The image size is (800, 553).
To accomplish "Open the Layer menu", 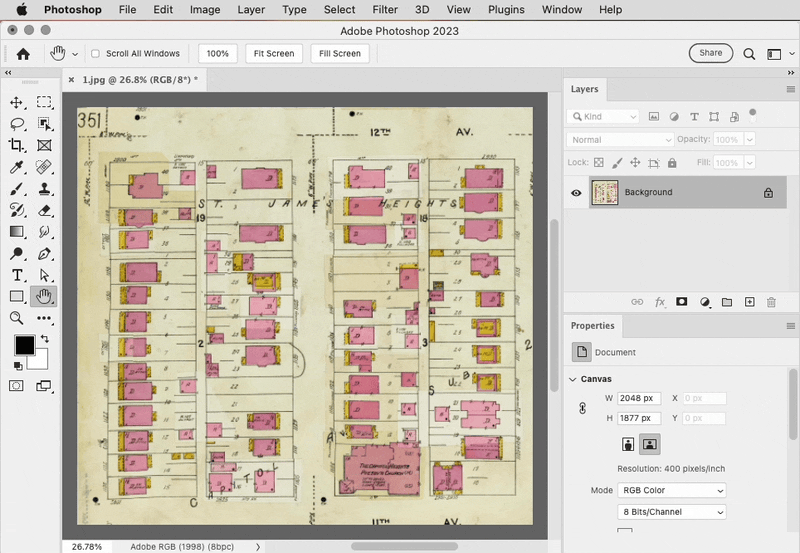I will [x=251, y=9].
